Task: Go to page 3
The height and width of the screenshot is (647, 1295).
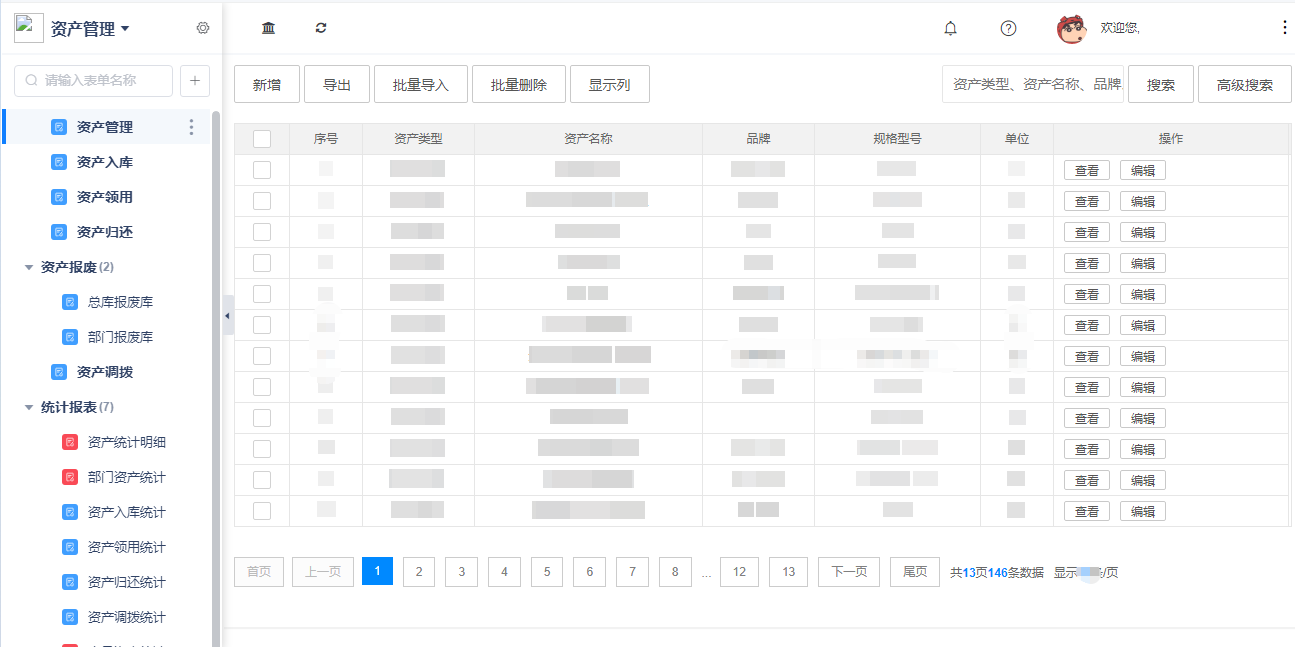Action: pos(461,572)
